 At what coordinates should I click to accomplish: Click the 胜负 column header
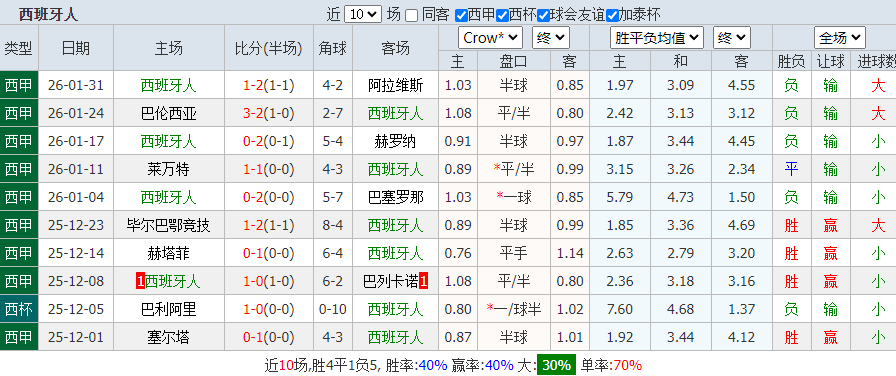[791, 61]
